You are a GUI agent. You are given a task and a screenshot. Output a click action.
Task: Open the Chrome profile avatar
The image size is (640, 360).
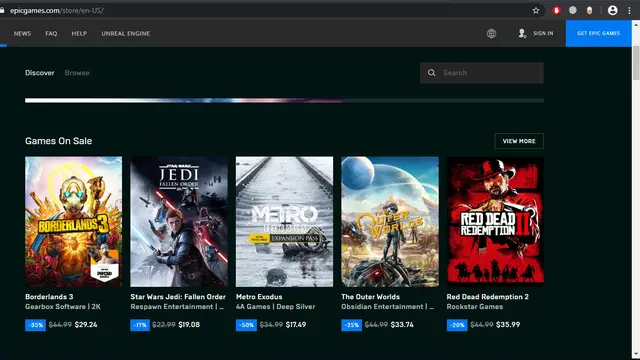(612, 11)
